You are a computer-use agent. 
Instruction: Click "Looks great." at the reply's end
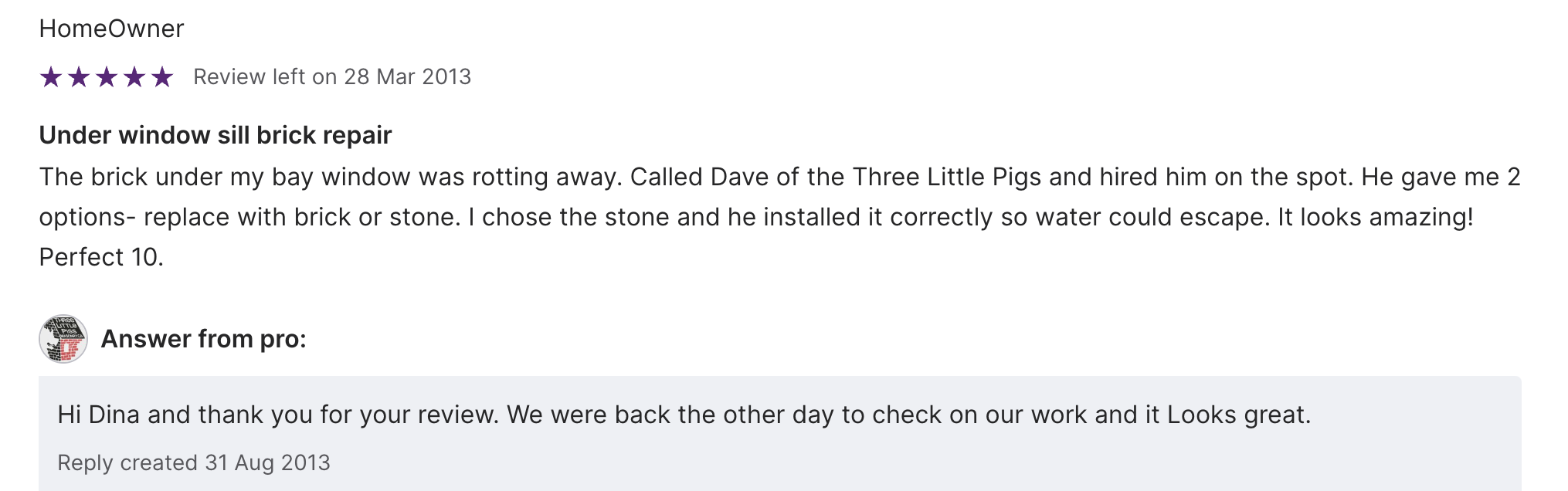pyautogui.click(x=1239, y=415)
